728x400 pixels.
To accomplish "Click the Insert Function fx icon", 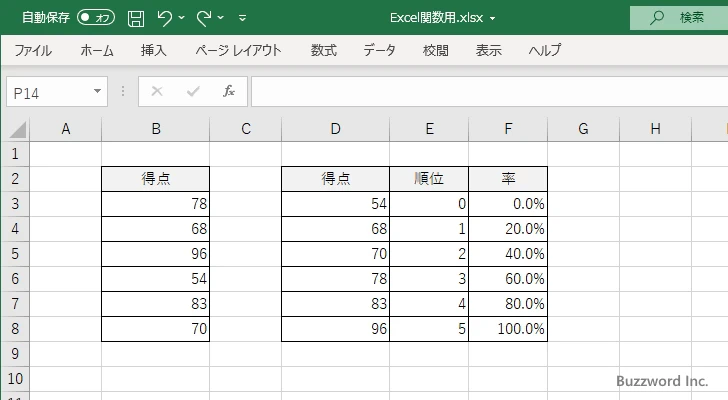I will pos(228,91).
